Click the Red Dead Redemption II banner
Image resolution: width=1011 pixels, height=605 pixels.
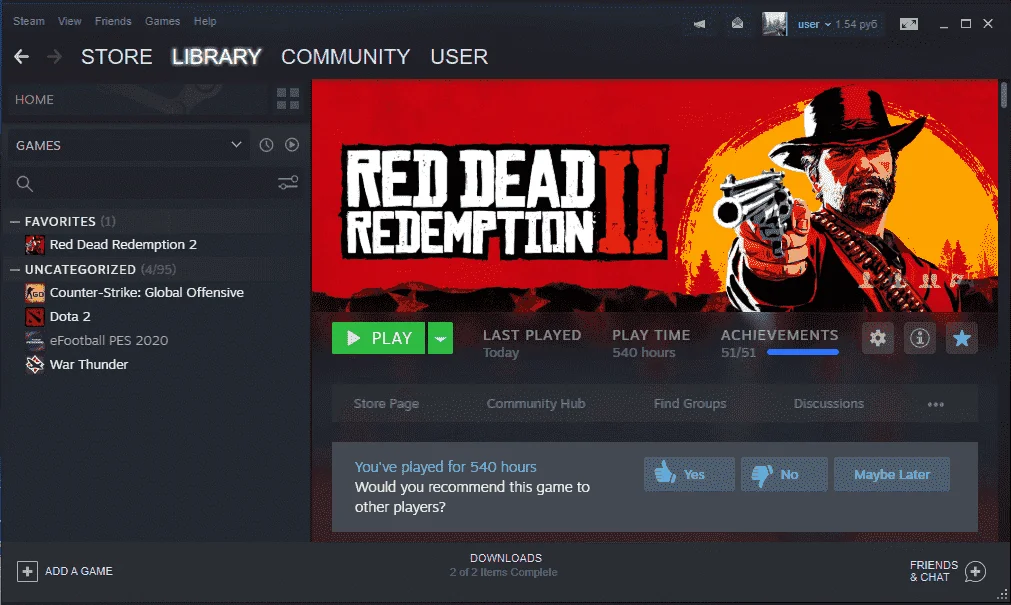click(x=654, y=195)
